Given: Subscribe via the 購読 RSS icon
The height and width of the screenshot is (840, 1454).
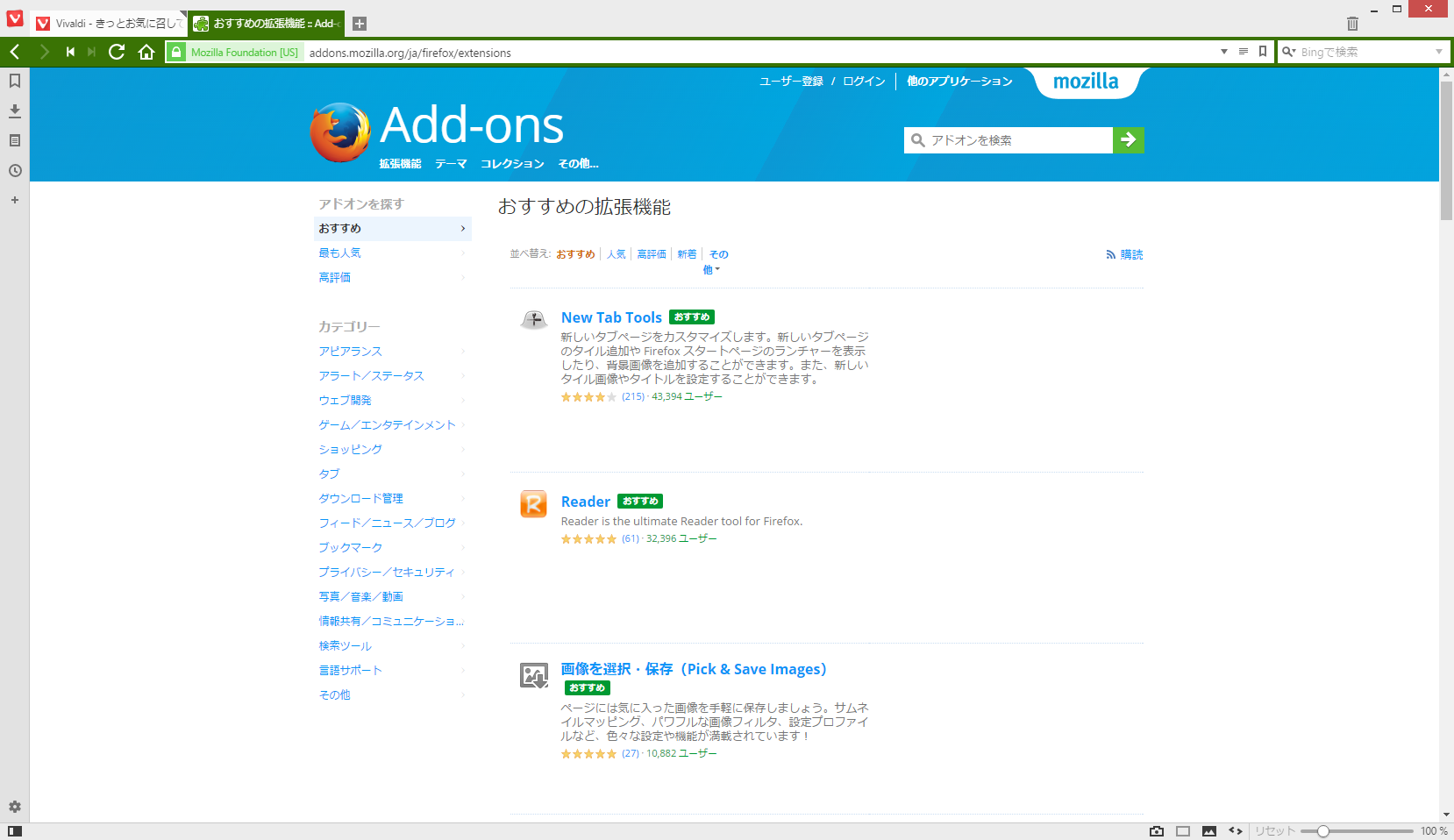Looking at the screenshot, I should click(1124, 254).
